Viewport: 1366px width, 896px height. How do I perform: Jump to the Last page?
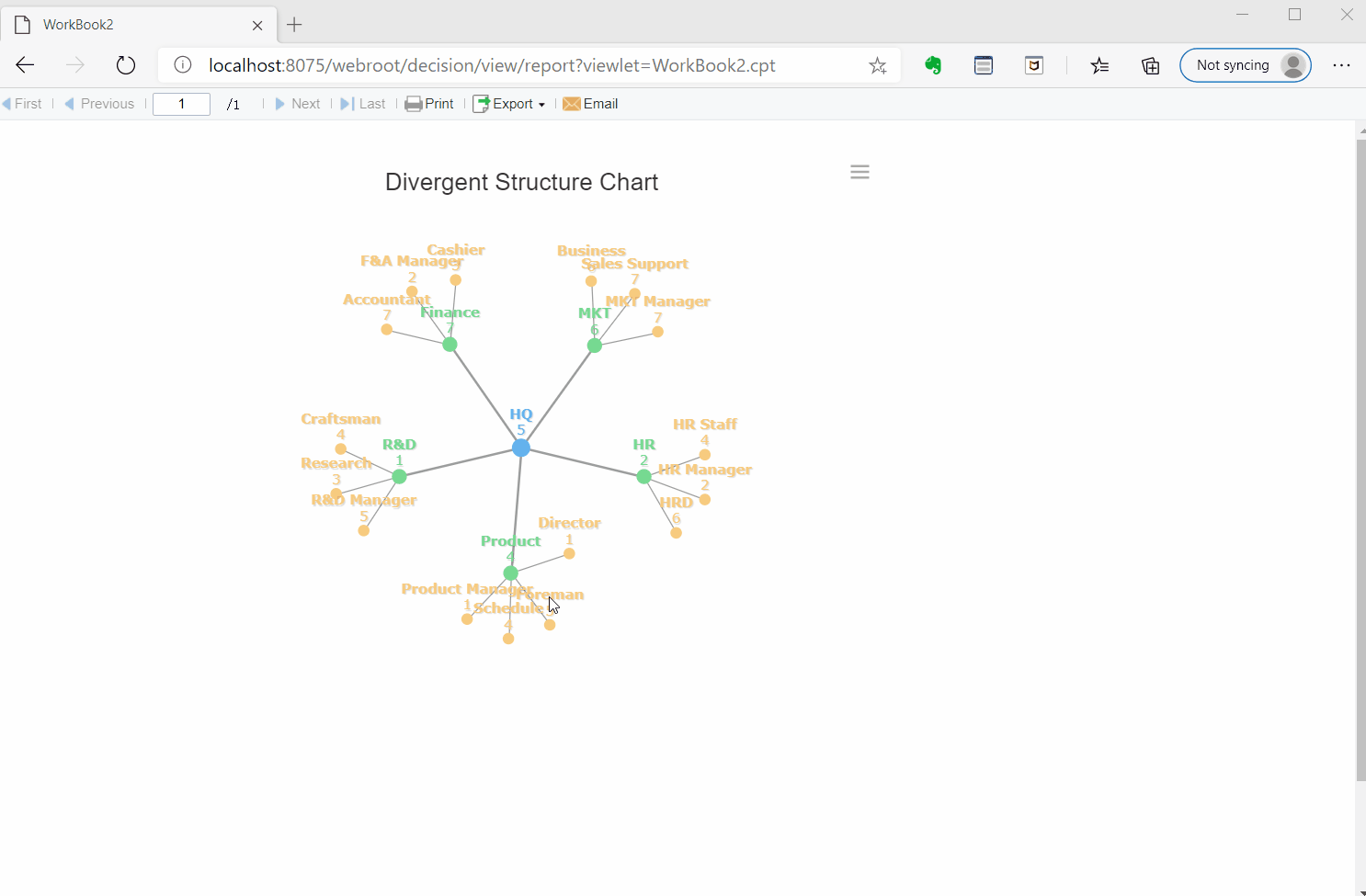coord(363,104)
